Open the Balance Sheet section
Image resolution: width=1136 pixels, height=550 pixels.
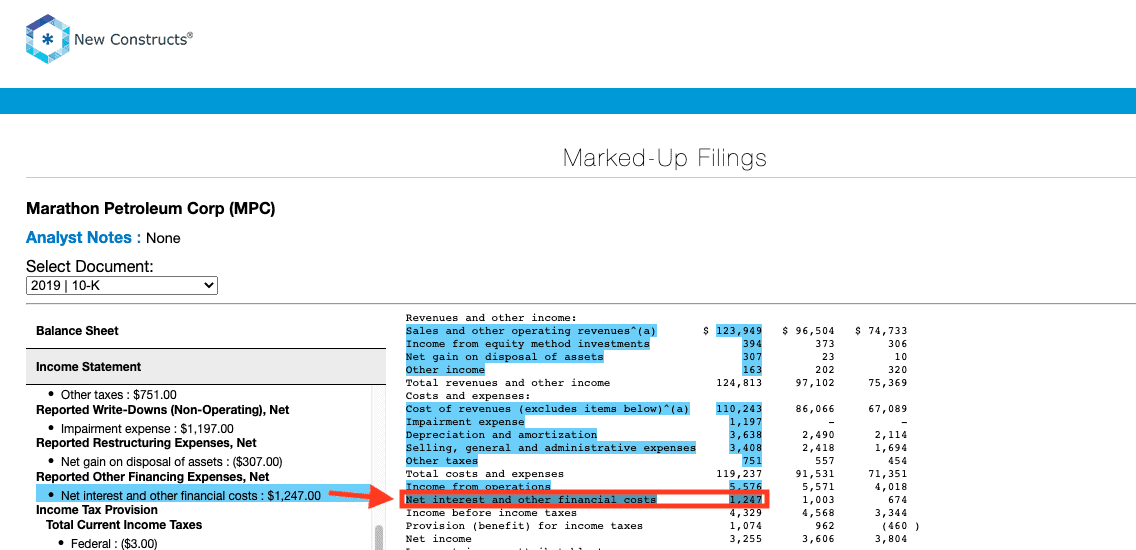coord(206,330)
